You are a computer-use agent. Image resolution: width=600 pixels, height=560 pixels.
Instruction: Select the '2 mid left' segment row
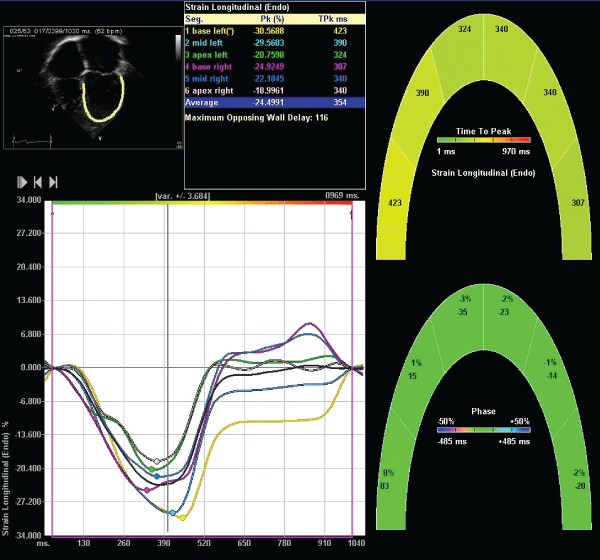point(275,43)
